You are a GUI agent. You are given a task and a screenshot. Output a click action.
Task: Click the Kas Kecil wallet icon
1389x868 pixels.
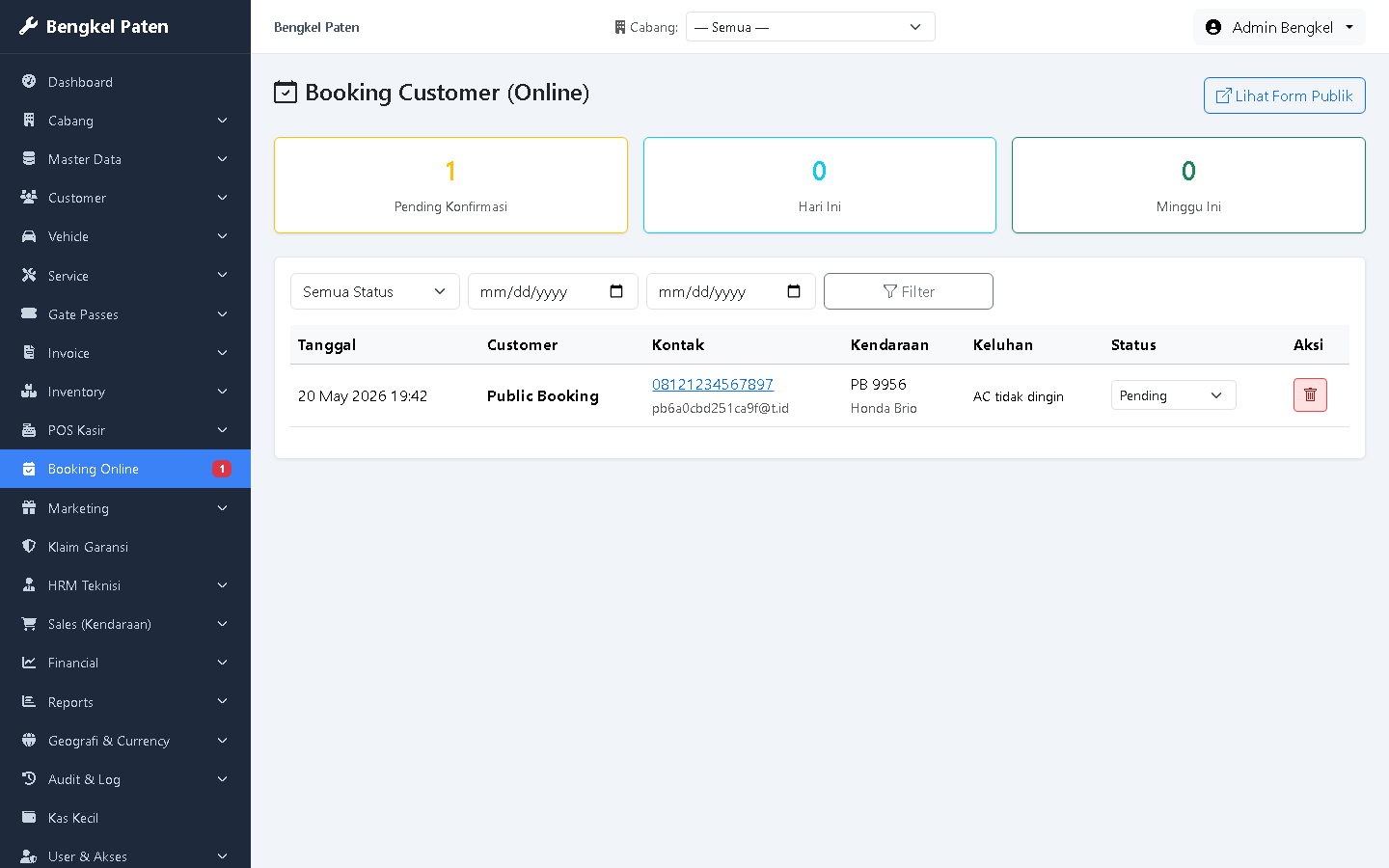[x=29, y=818]
